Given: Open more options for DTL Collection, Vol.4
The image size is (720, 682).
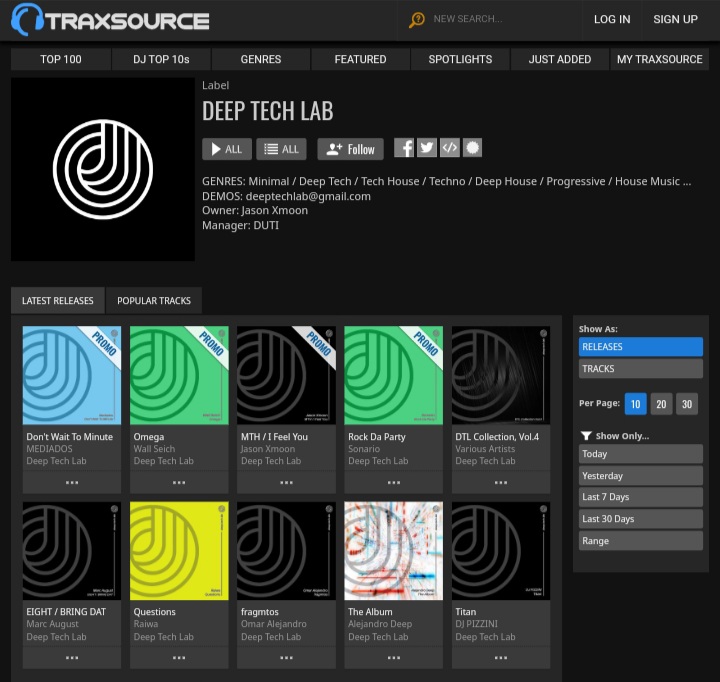Looking at the screenshot, I should [501, 483].
